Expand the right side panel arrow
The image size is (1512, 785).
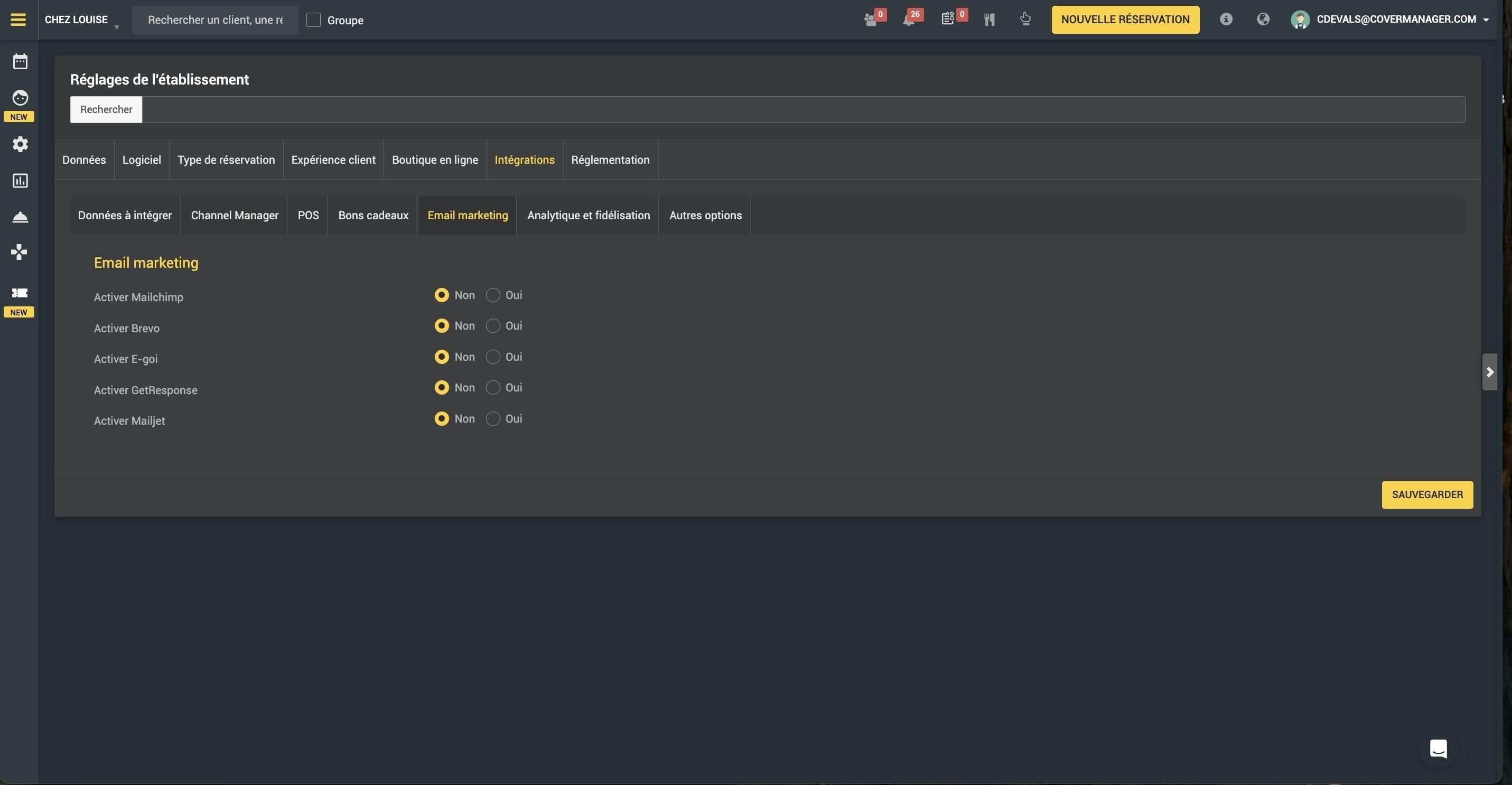click(1489, 372)
